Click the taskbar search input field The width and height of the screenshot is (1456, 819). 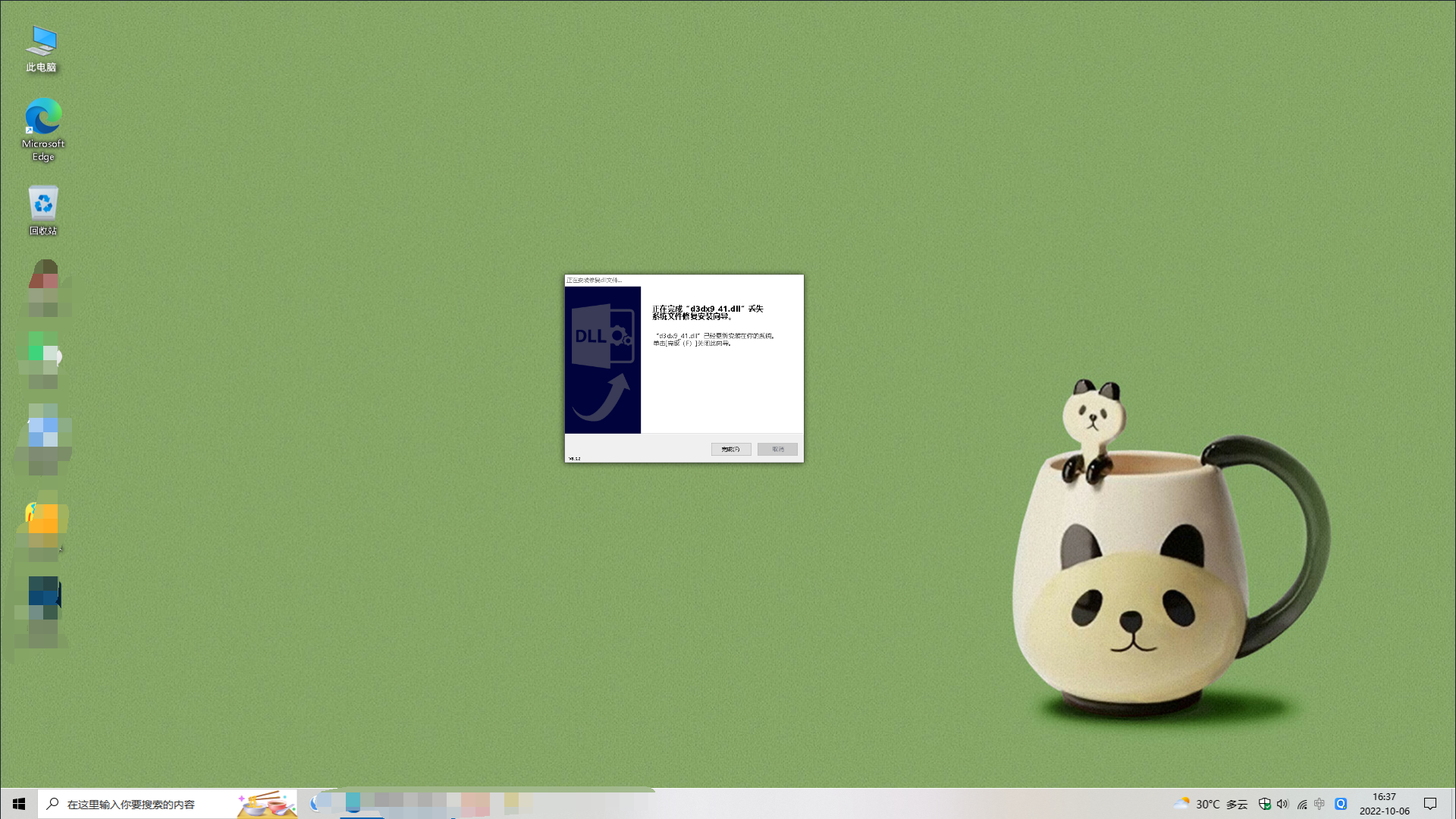[144, 804]
